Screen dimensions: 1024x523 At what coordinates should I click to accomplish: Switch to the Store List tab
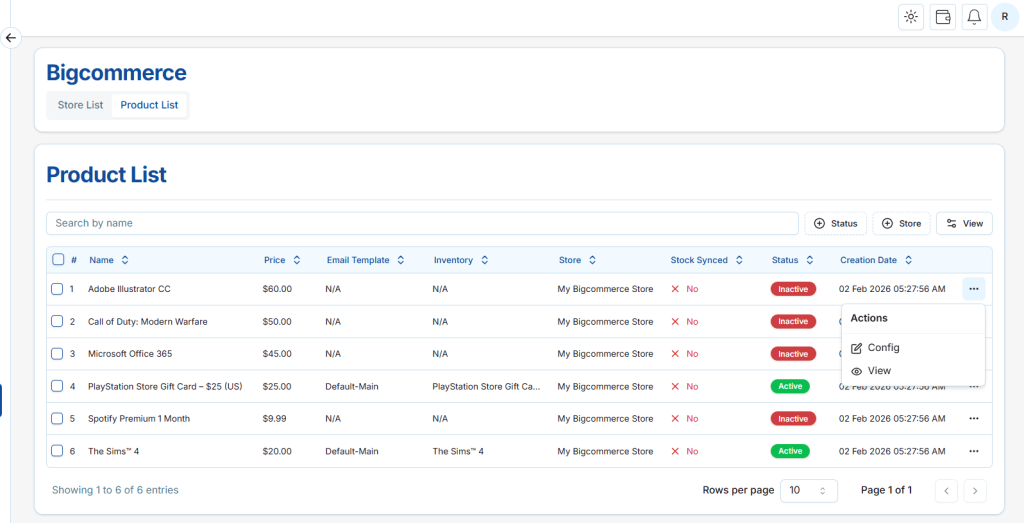[x=80, y=105]
